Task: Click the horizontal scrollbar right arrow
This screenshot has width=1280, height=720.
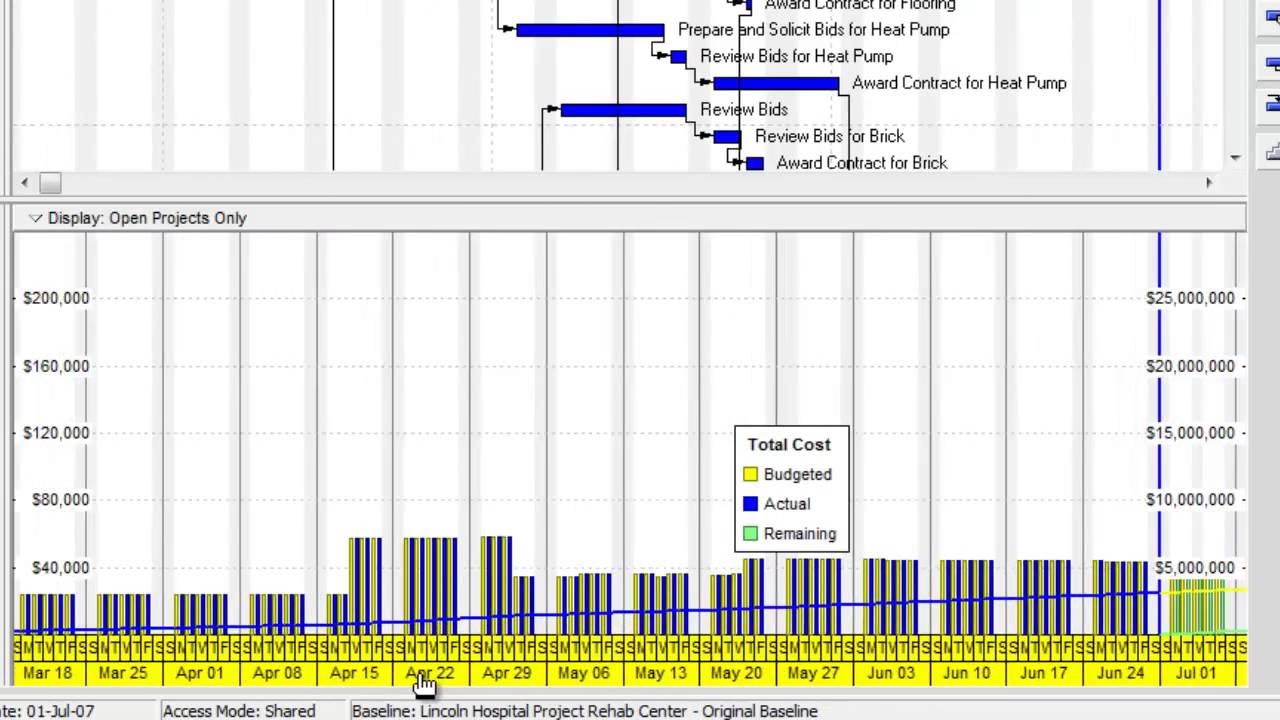Action: point(1208,183)
